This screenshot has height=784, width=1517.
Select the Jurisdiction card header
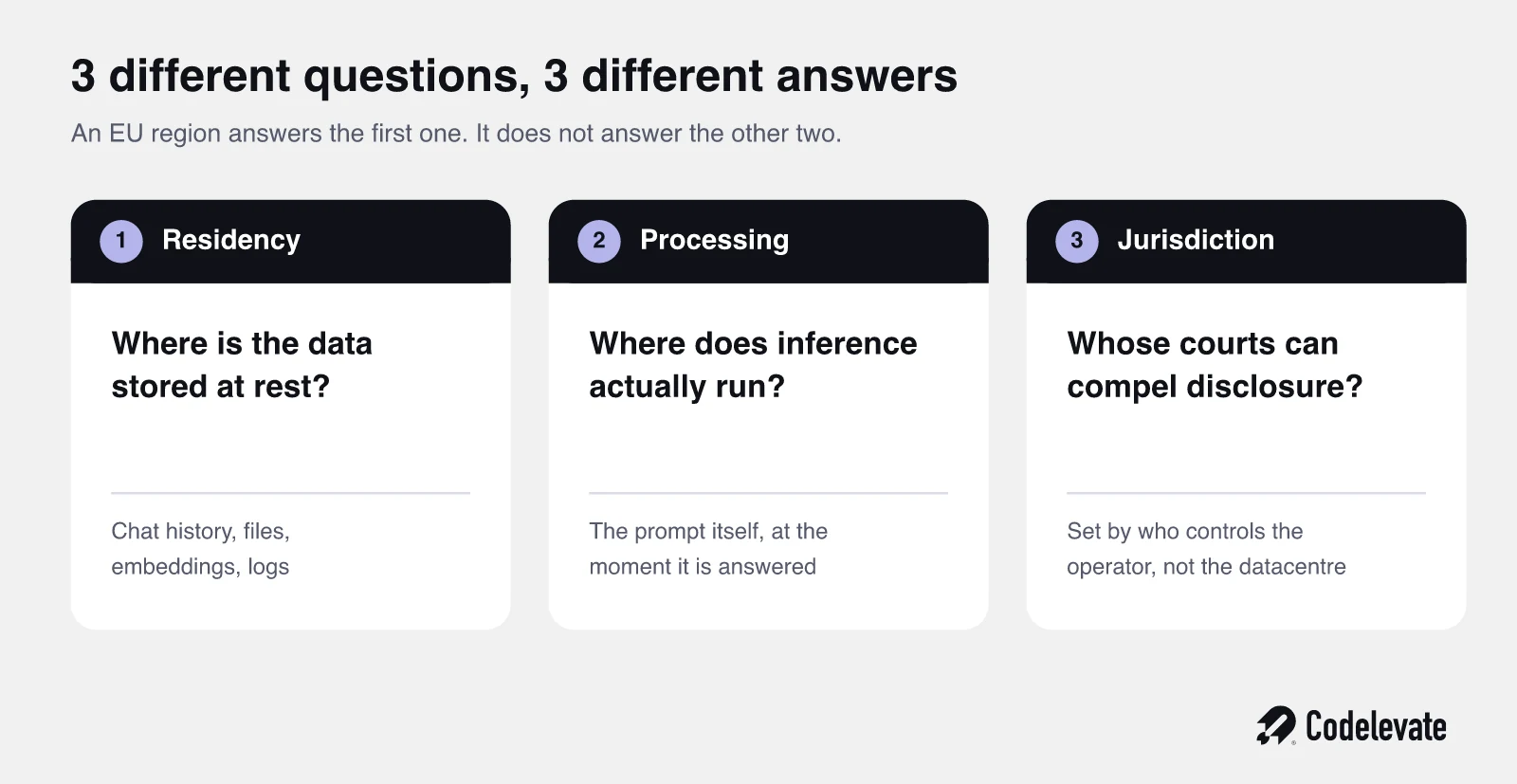1247,241
